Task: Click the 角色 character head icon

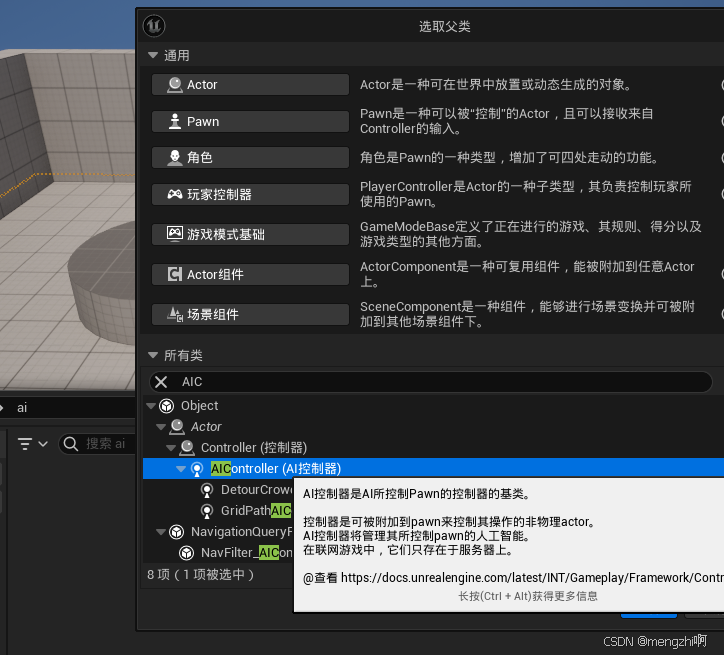Action: pos(175,157)
